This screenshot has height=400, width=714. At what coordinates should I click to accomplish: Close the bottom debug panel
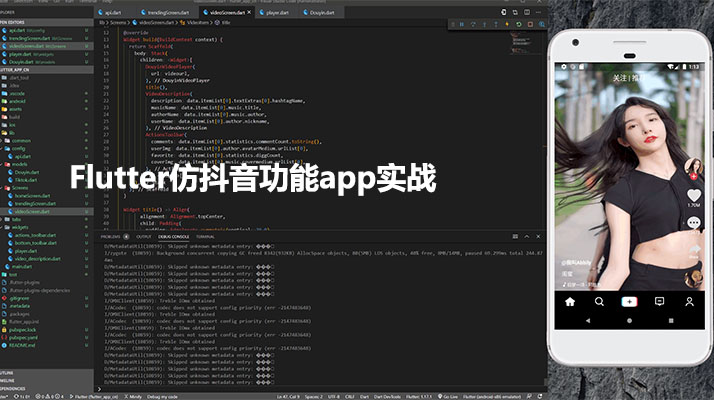(x=538, y=236)
